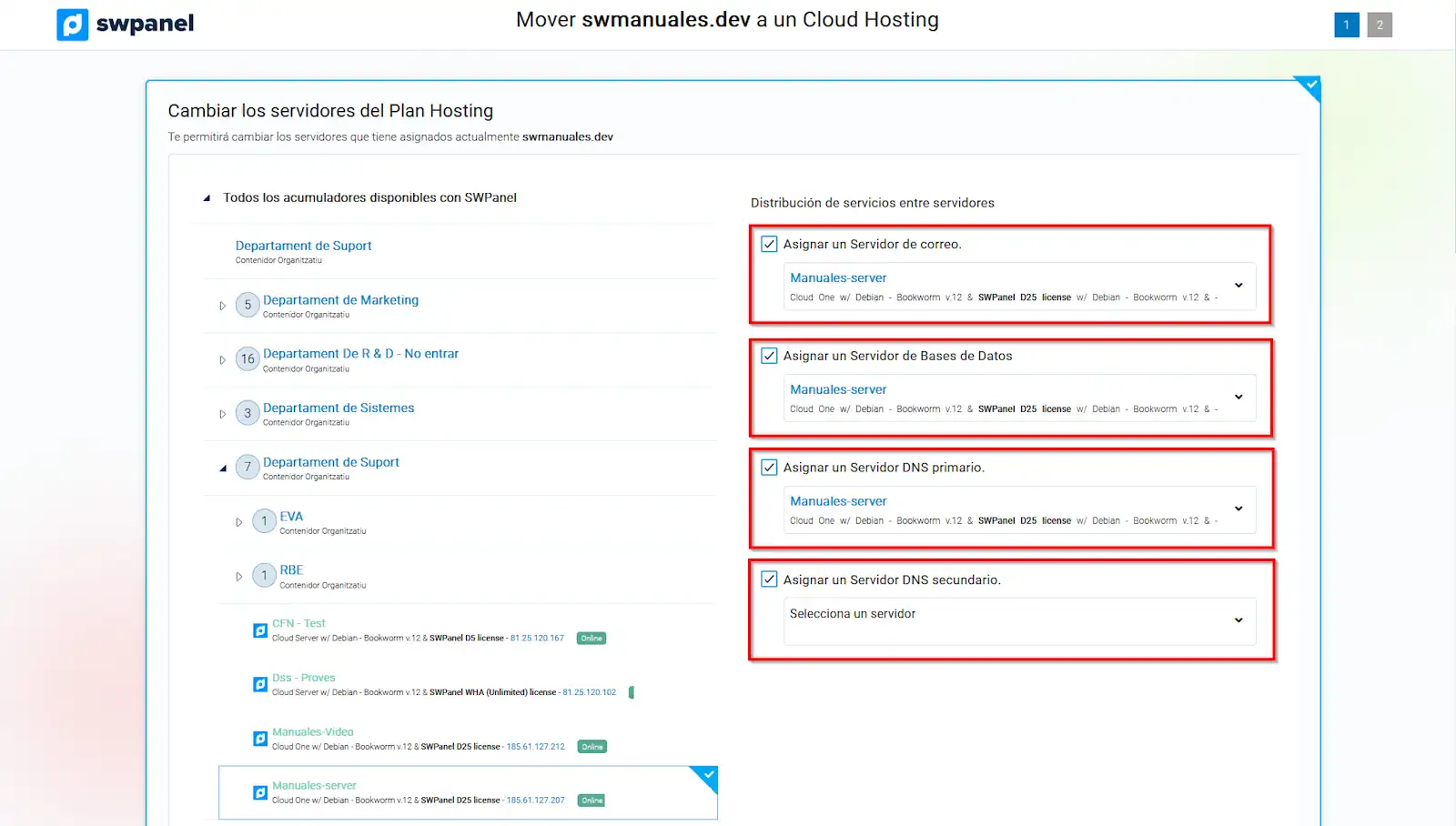This screenshot has height=826, width=1456.
Task: Open the database server dropdown
Action: [x=1019, y=398]
